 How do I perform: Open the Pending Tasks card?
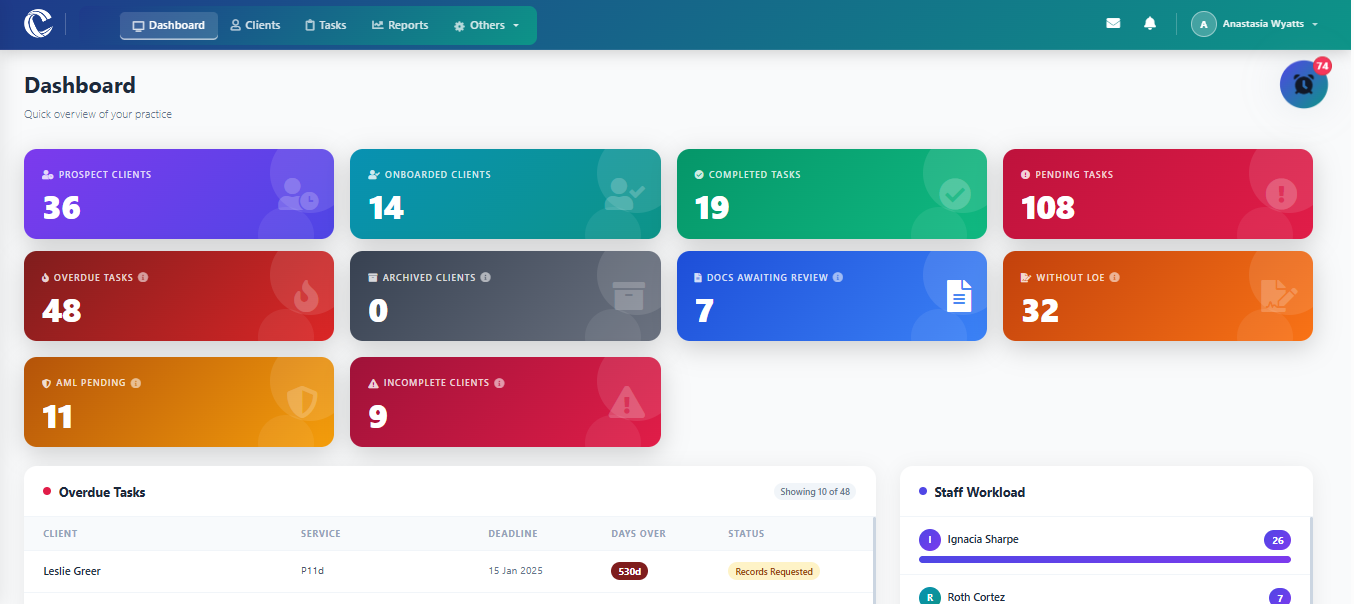click(x=1158, y=194)
